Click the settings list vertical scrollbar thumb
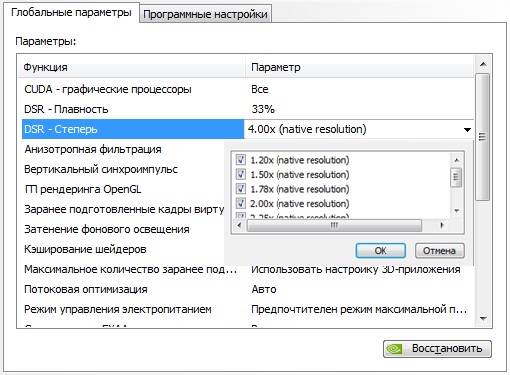 click(x=482, y=137)
